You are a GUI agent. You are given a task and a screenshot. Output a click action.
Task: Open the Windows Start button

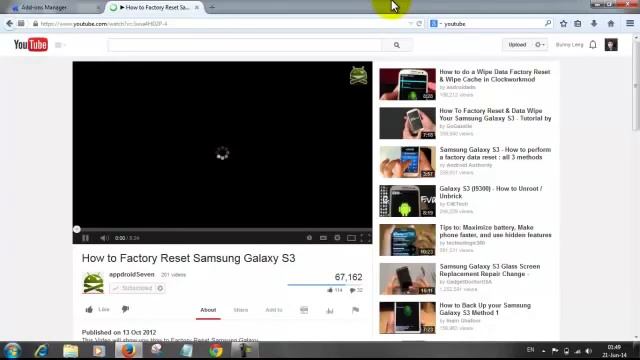pyautogui.click(x=12, y=351)
